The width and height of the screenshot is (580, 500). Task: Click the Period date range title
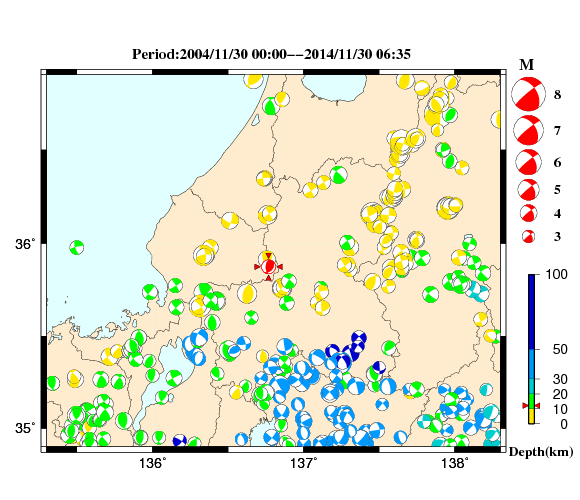pyautogui.click(x=272, y=54)
